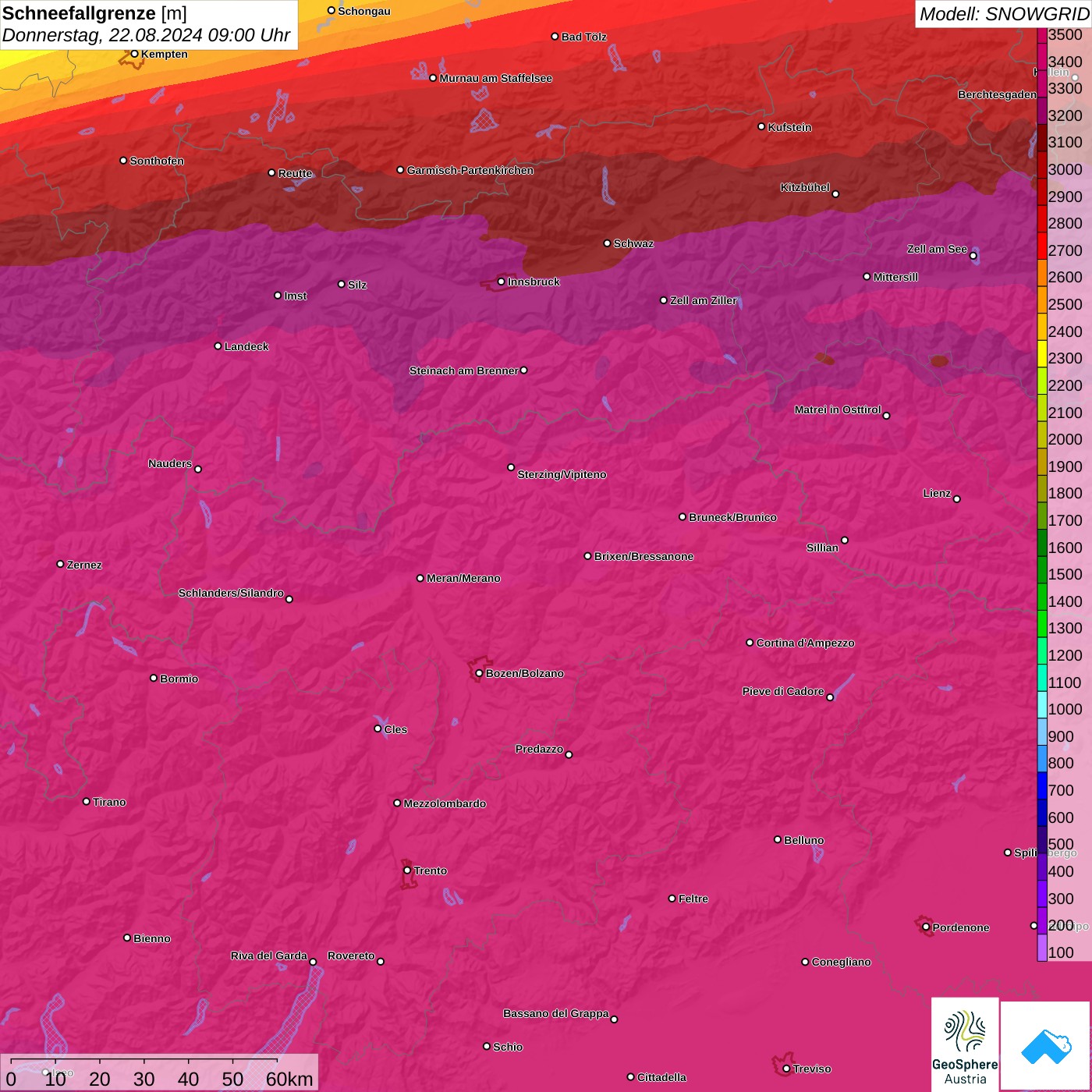The height and width of the screenshot is (1092, 1092).
Task: Click the GeoSphere Austria logo
Action: (965, 1044)
